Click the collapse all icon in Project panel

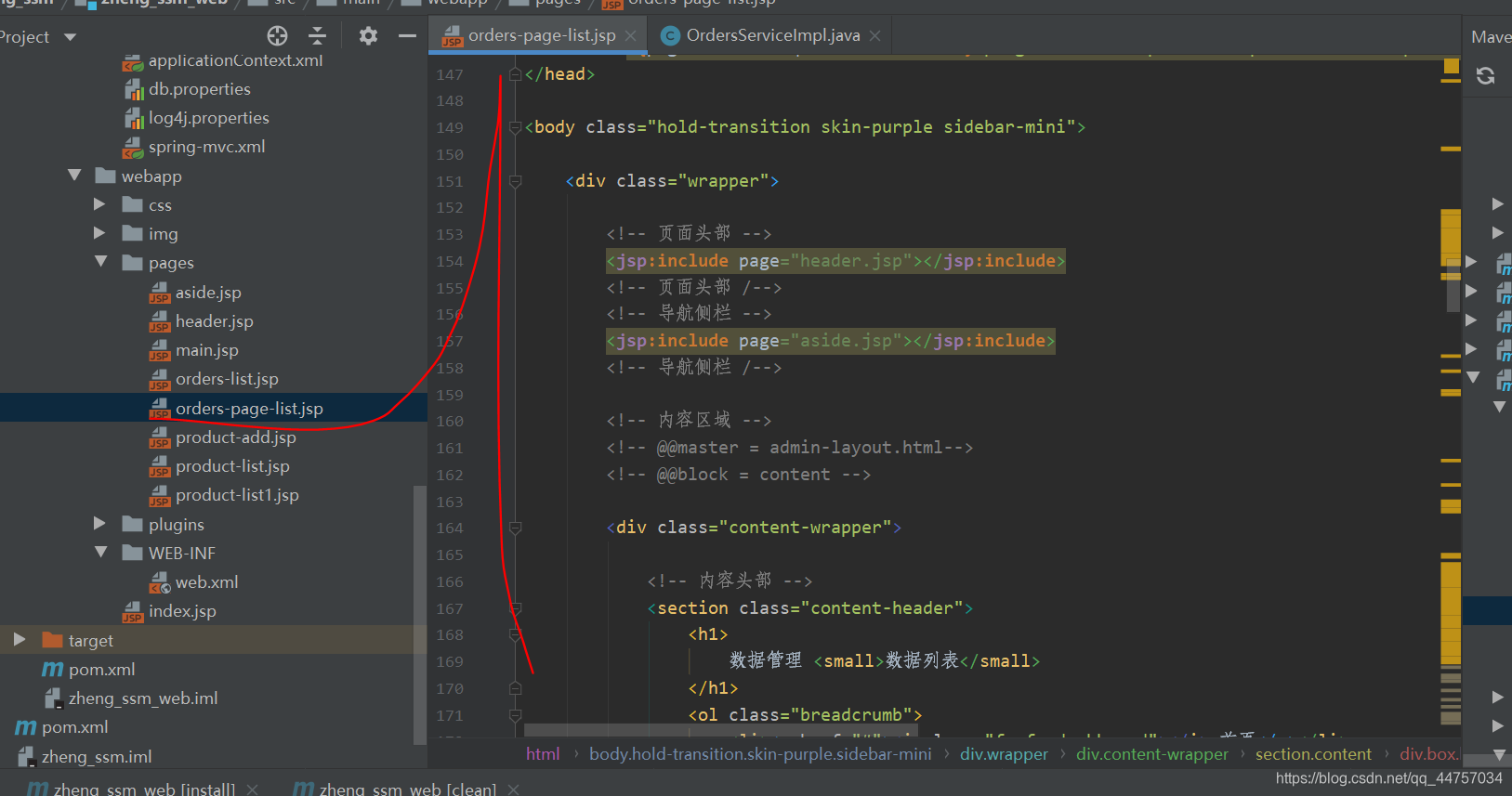(x=317, y=36)
